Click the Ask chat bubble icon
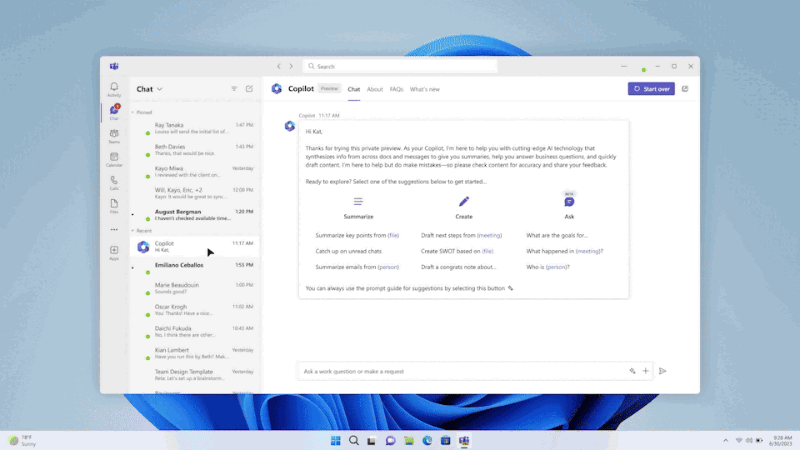Screen dimensions: 800x450 (x=569, y=202)
